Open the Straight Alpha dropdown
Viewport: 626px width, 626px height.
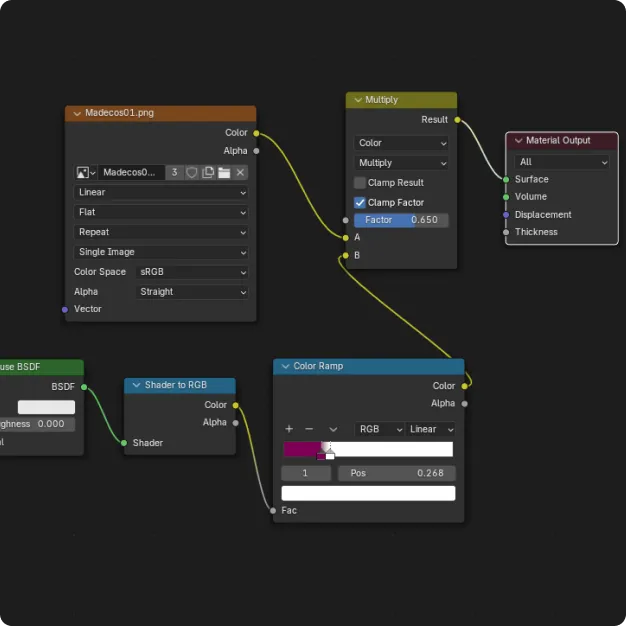[192, 292]
